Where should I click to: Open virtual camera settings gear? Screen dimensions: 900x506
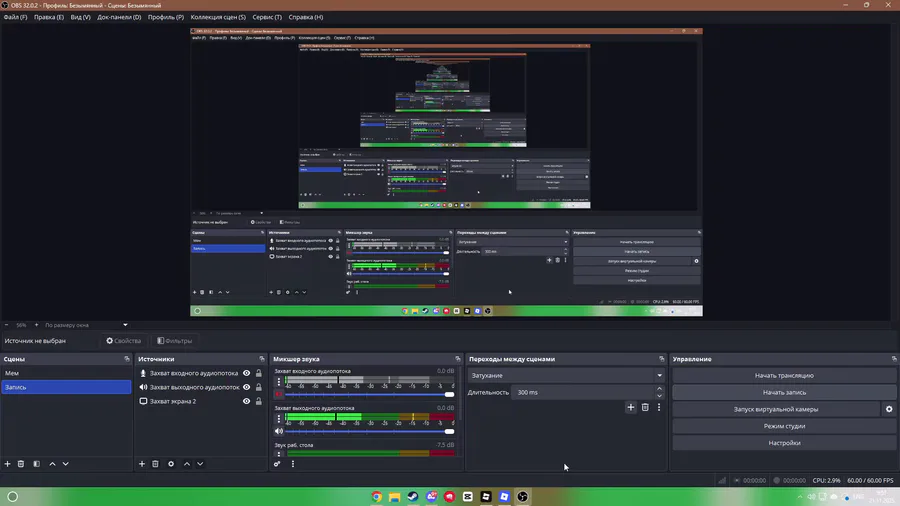[889, 409]
